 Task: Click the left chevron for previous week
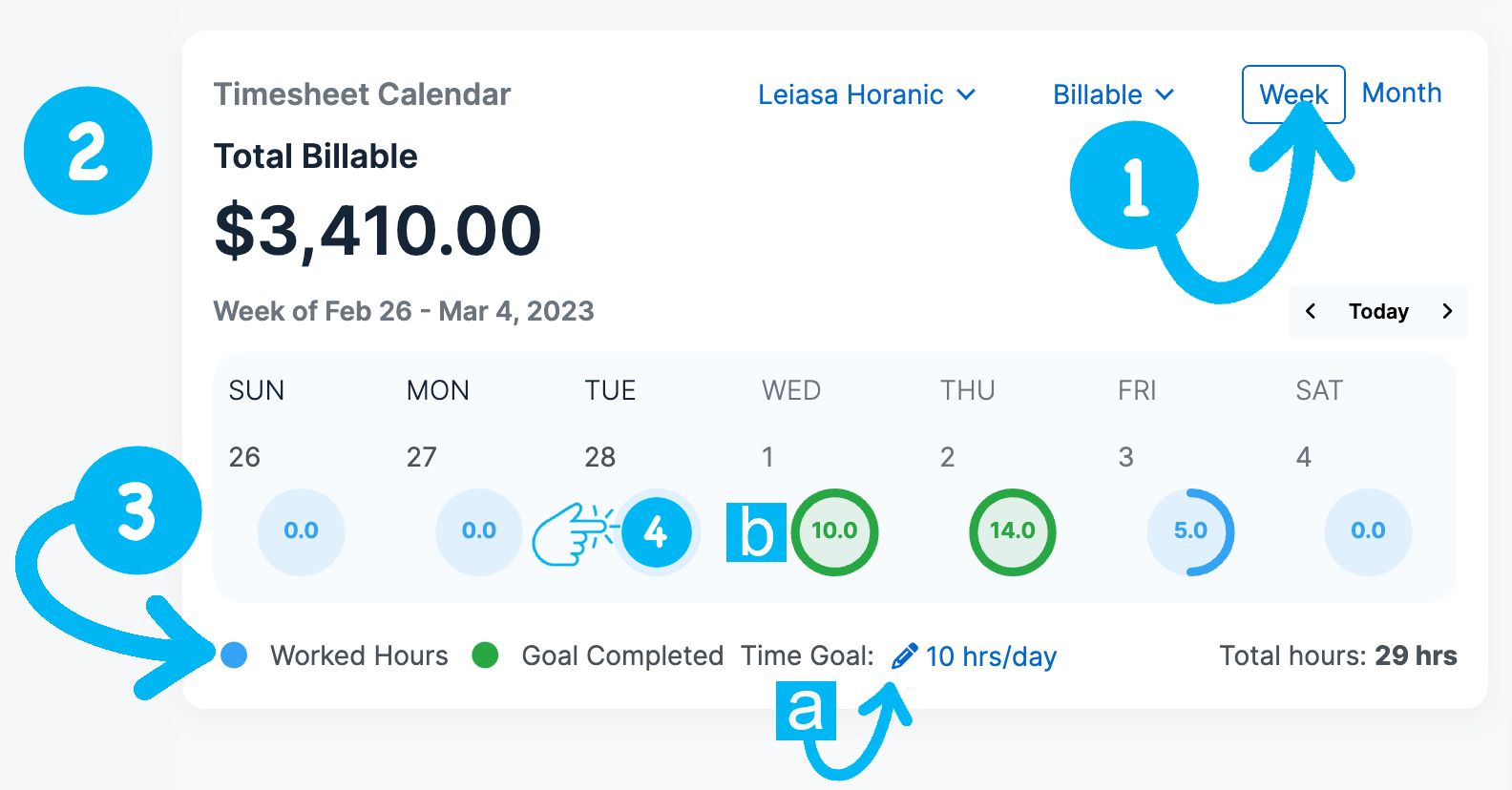coord(1310,311)
